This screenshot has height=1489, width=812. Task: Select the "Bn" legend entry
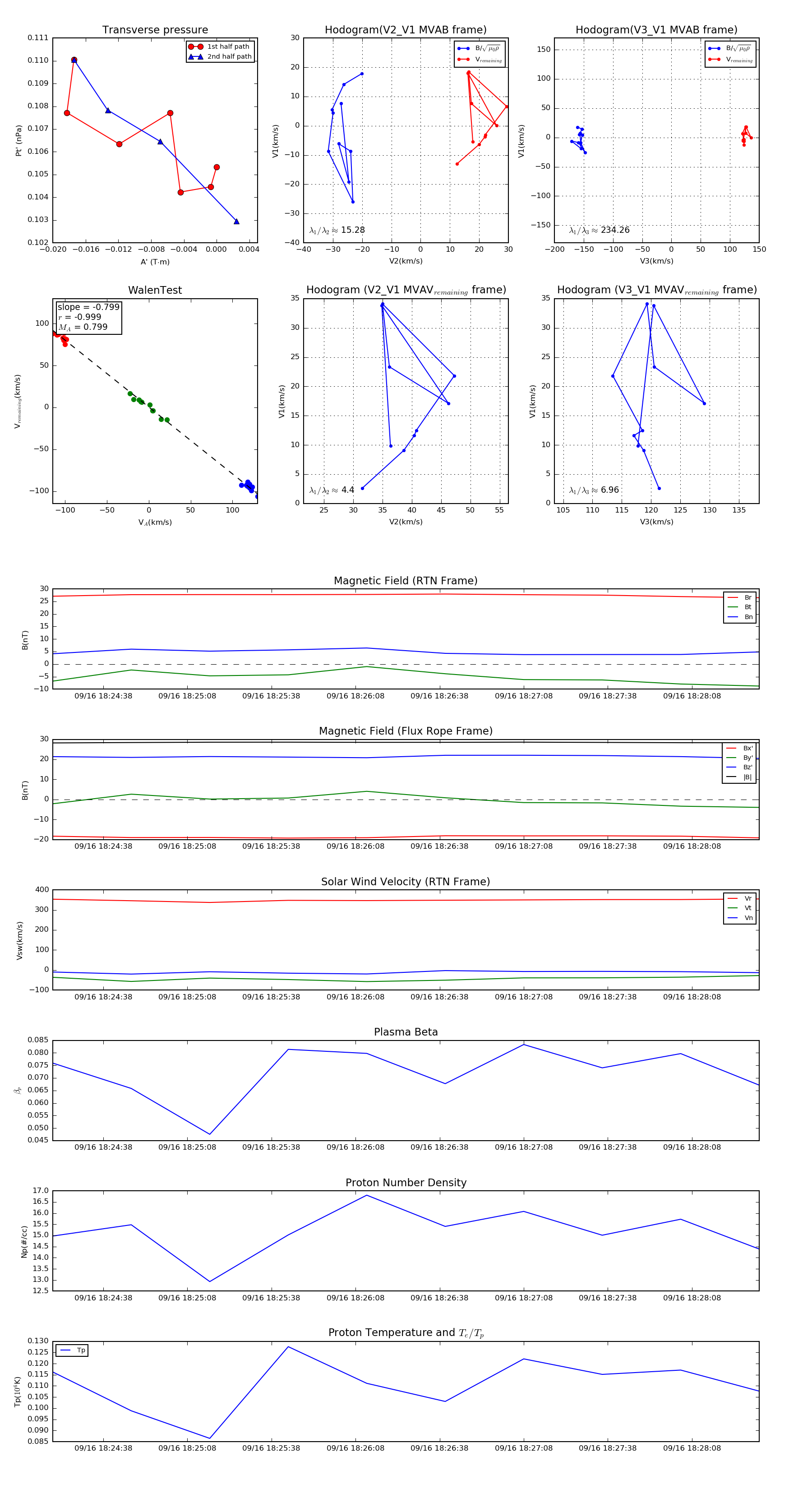point(740,617)
